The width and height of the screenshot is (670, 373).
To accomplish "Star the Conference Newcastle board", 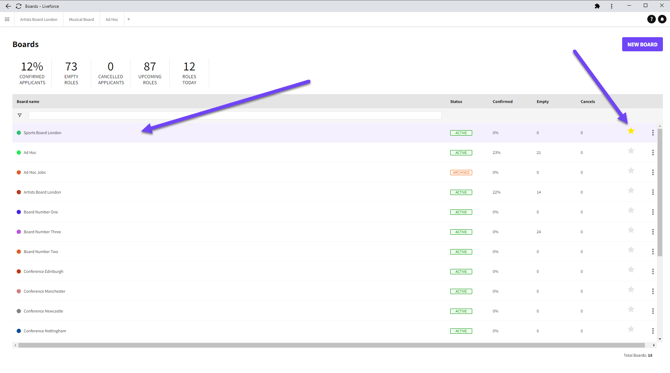I will coord(631,309).
